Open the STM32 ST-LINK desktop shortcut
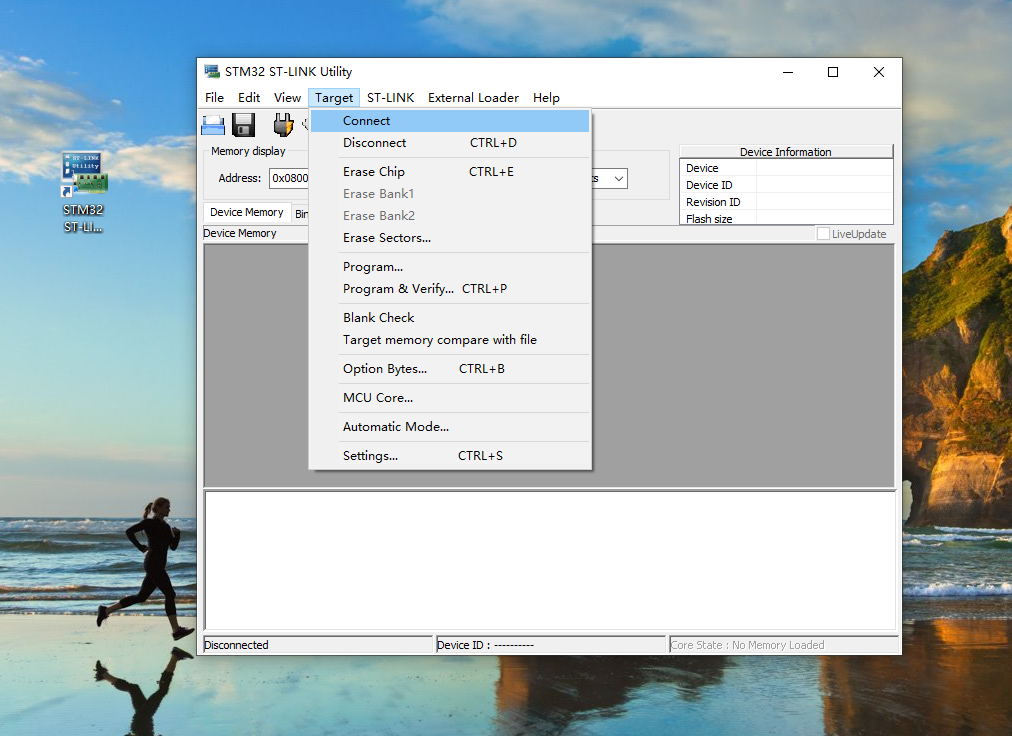The height and width of the screenshot is (736, 1012). 84,192
